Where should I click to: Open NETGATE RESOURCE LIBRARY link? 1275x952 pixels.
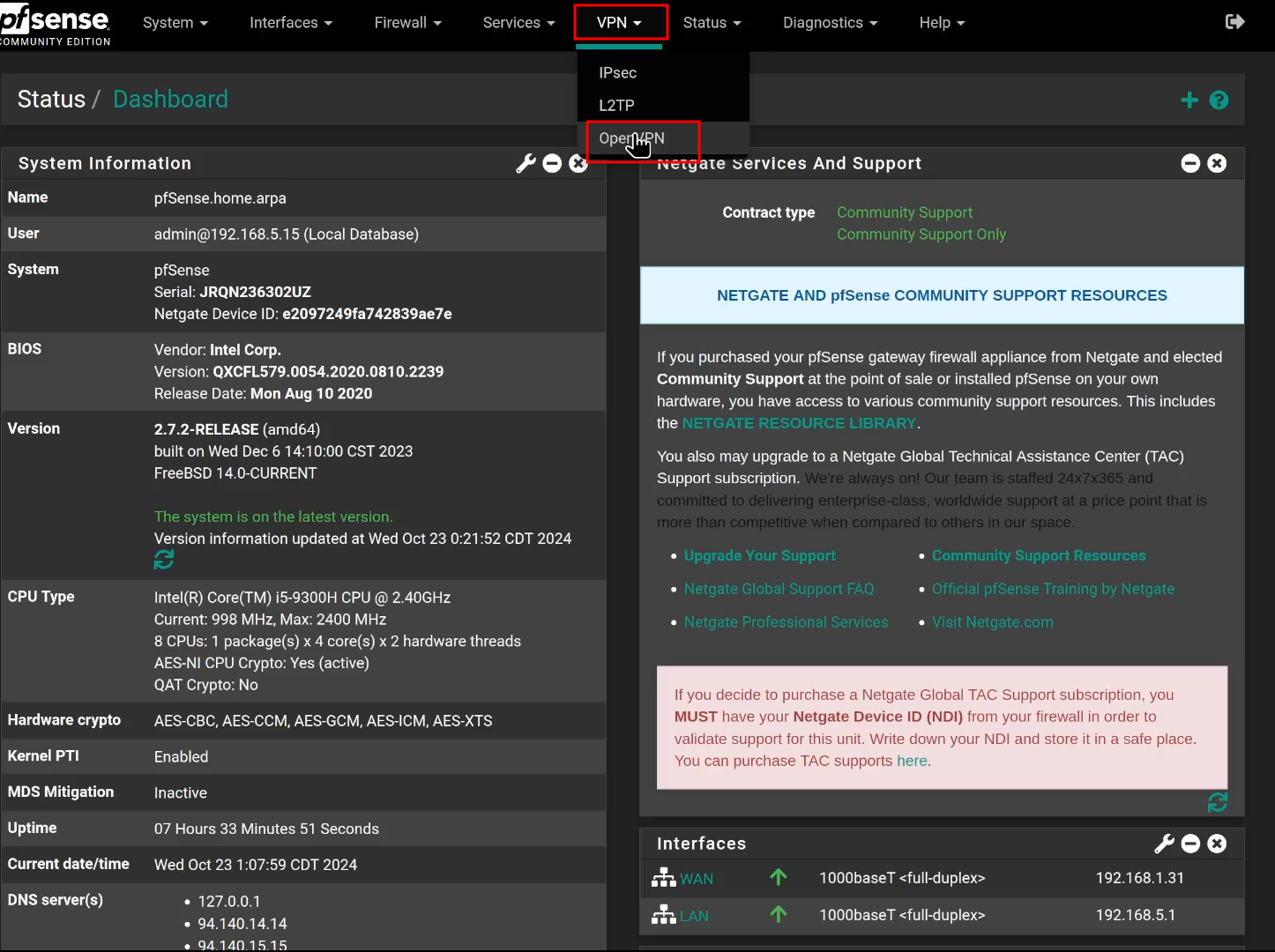pyautogui.click(x=799, y=423)
